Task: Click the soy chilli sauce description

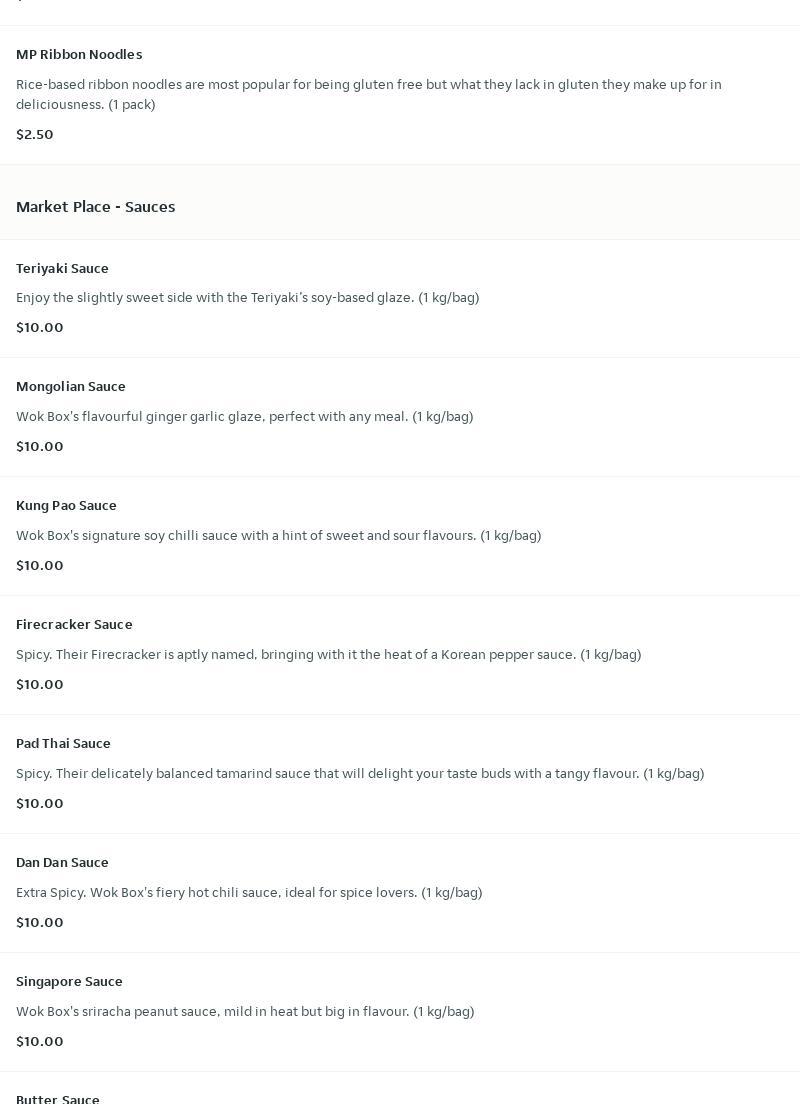Action: coord(278,536)
